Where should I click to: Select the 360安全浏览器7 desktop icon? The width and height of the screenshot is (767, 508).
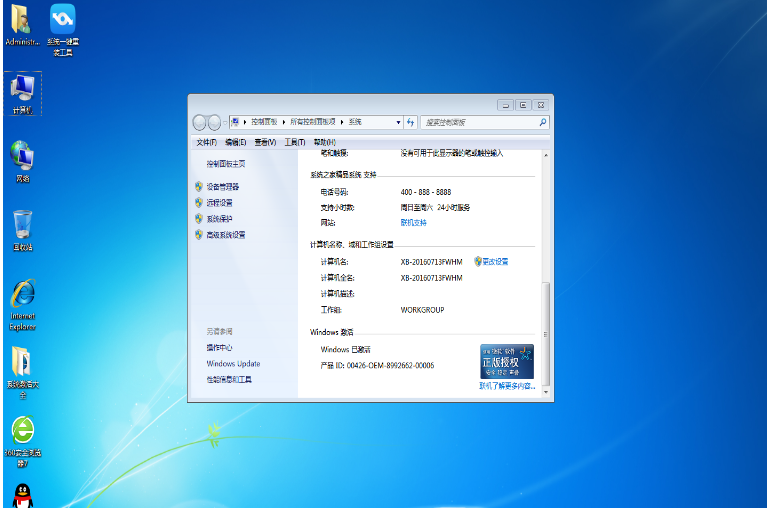[x=23, y=442]
